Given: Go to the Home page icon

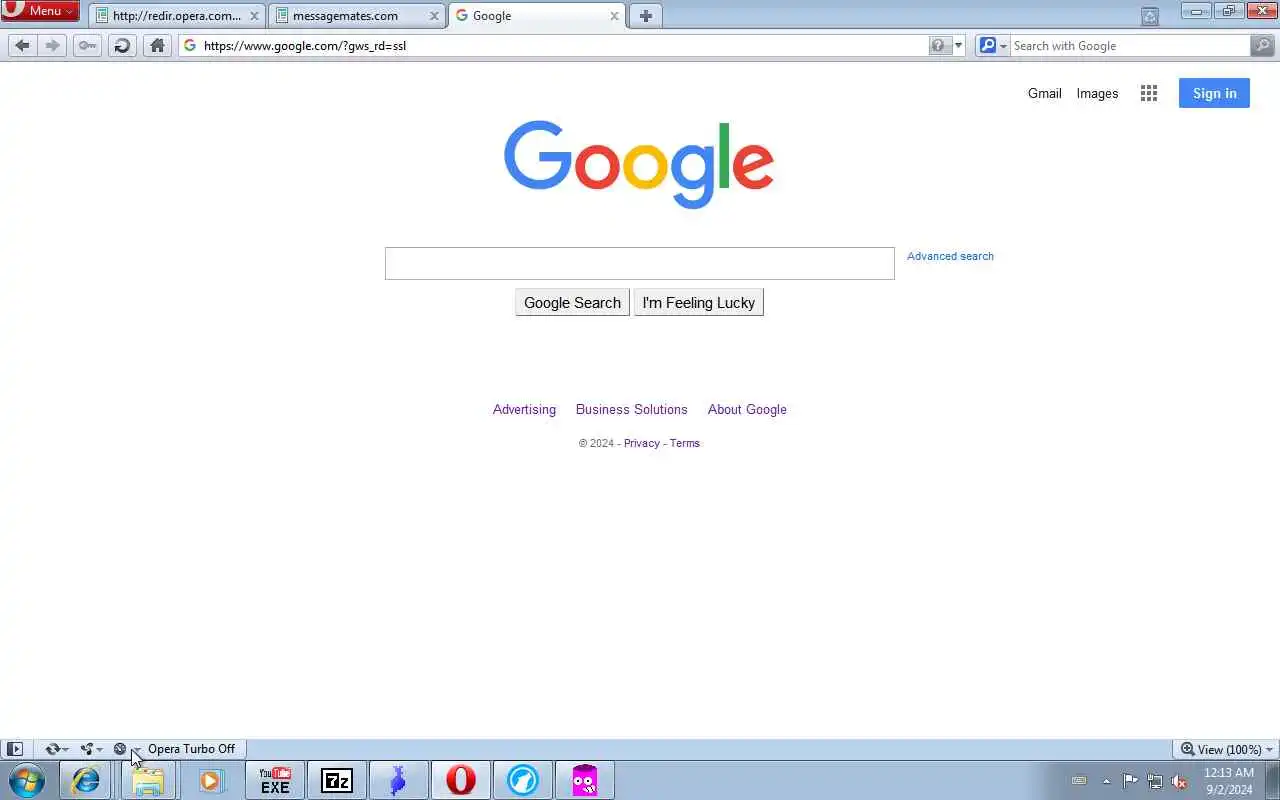Looking at the screenshot, I should [x=157, y=45].
